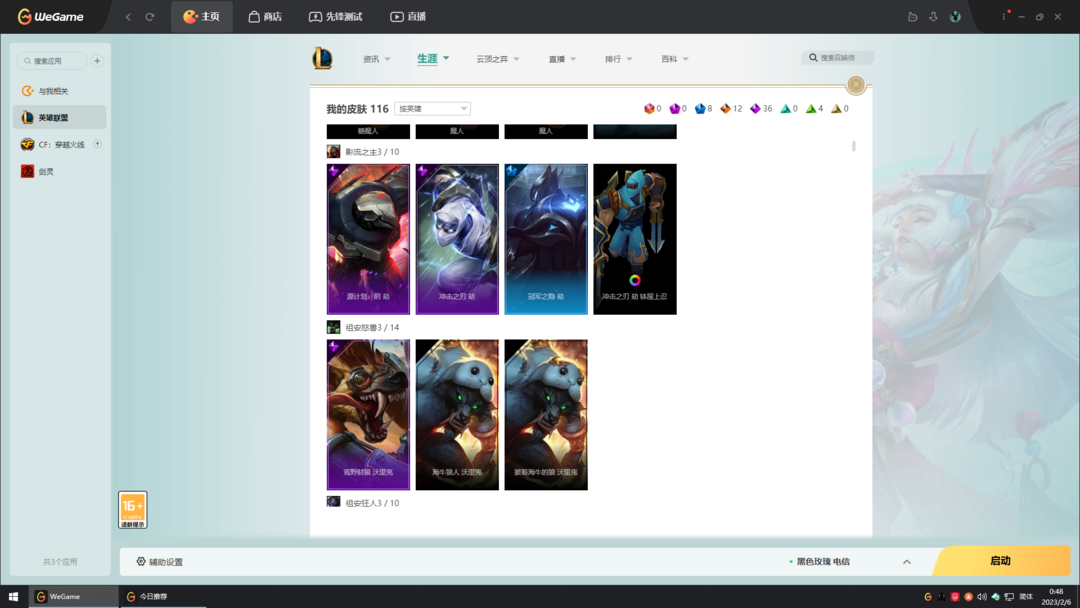
Task: Open the 荒野豺狼 沃里克 skin card
Action: point(368,415)
